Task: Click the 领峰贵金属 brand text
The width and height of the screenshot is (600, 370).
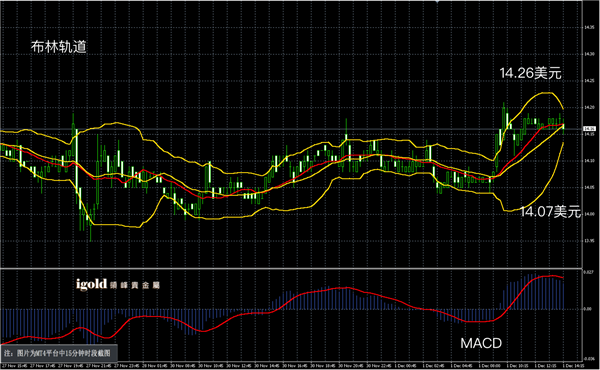Action: 135,285
